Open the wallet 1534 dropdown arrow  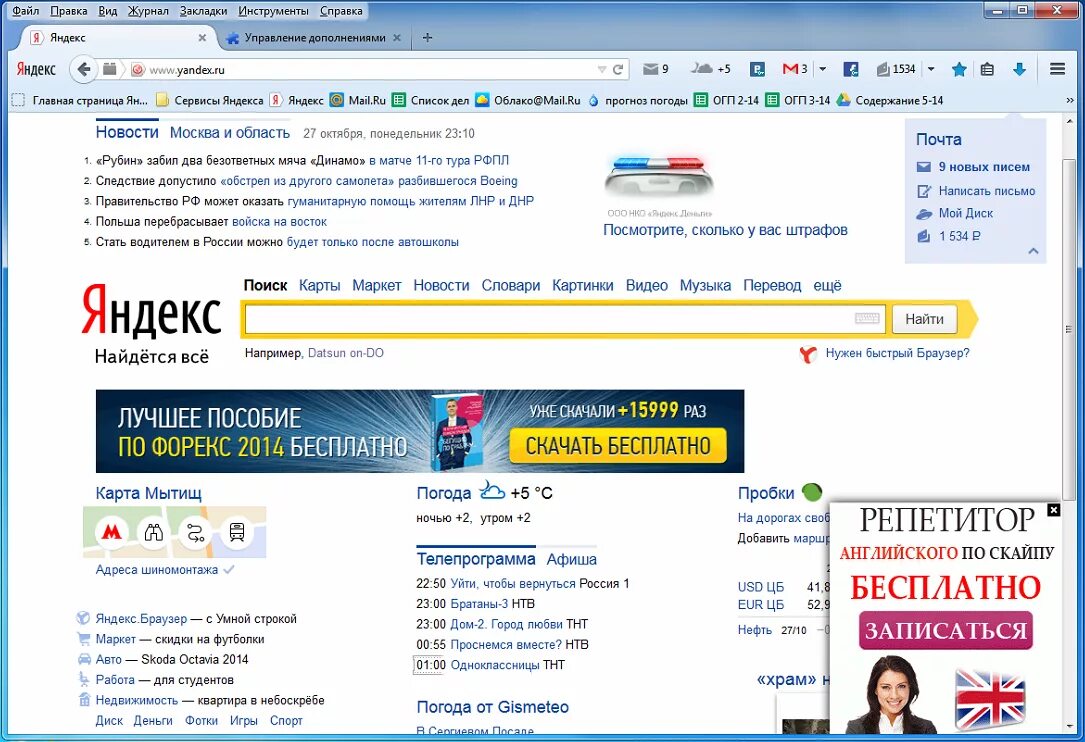click(931, 69)
